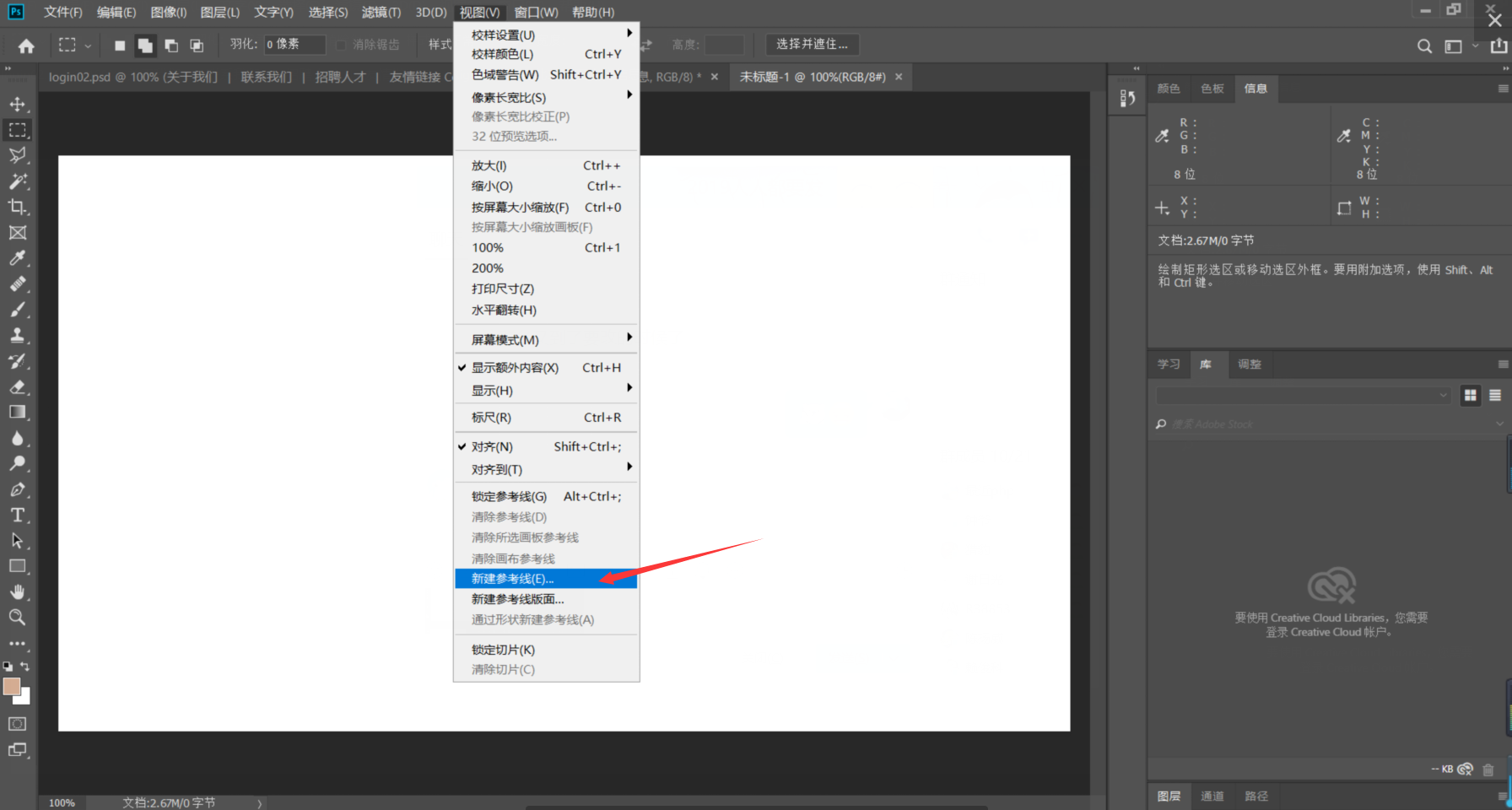
Task: Choose 按屏幕大小缩放(F) in View menu
Action: point(546,208)
